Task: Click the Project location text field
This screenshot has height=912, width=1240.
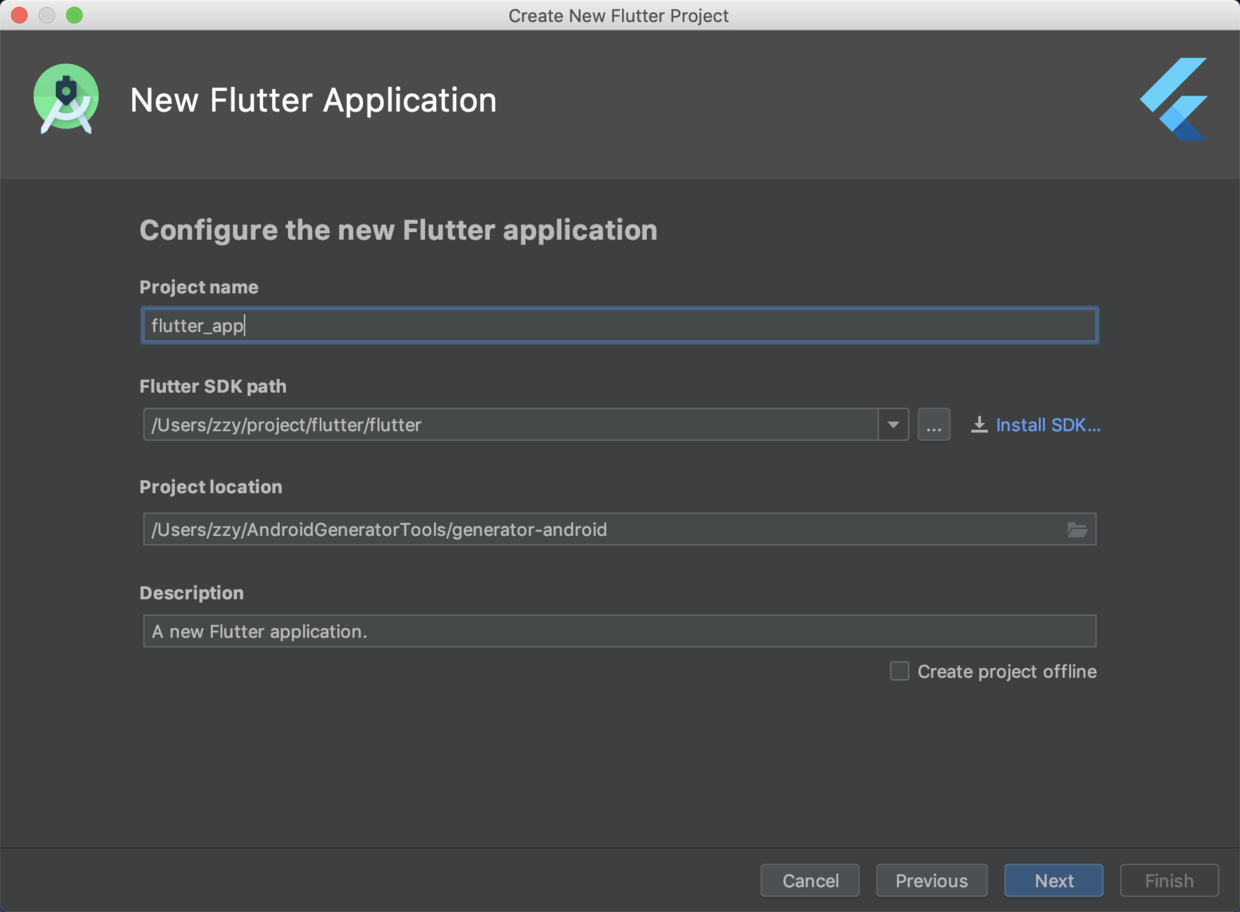Action: [600, 530]
